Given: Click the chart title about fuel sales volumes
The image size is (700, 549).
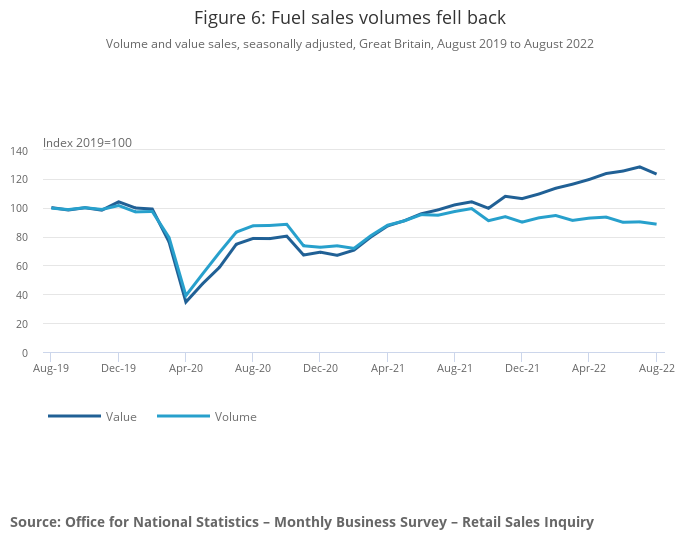Looking at the screenshot, I should click(350, 18).
